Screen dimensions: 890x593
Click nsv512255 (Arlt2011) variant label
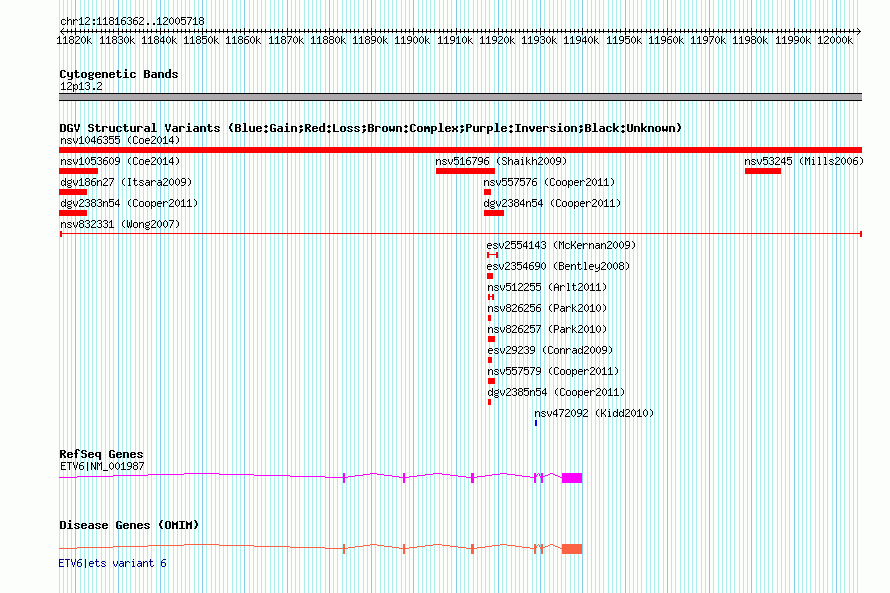point(547,287)
